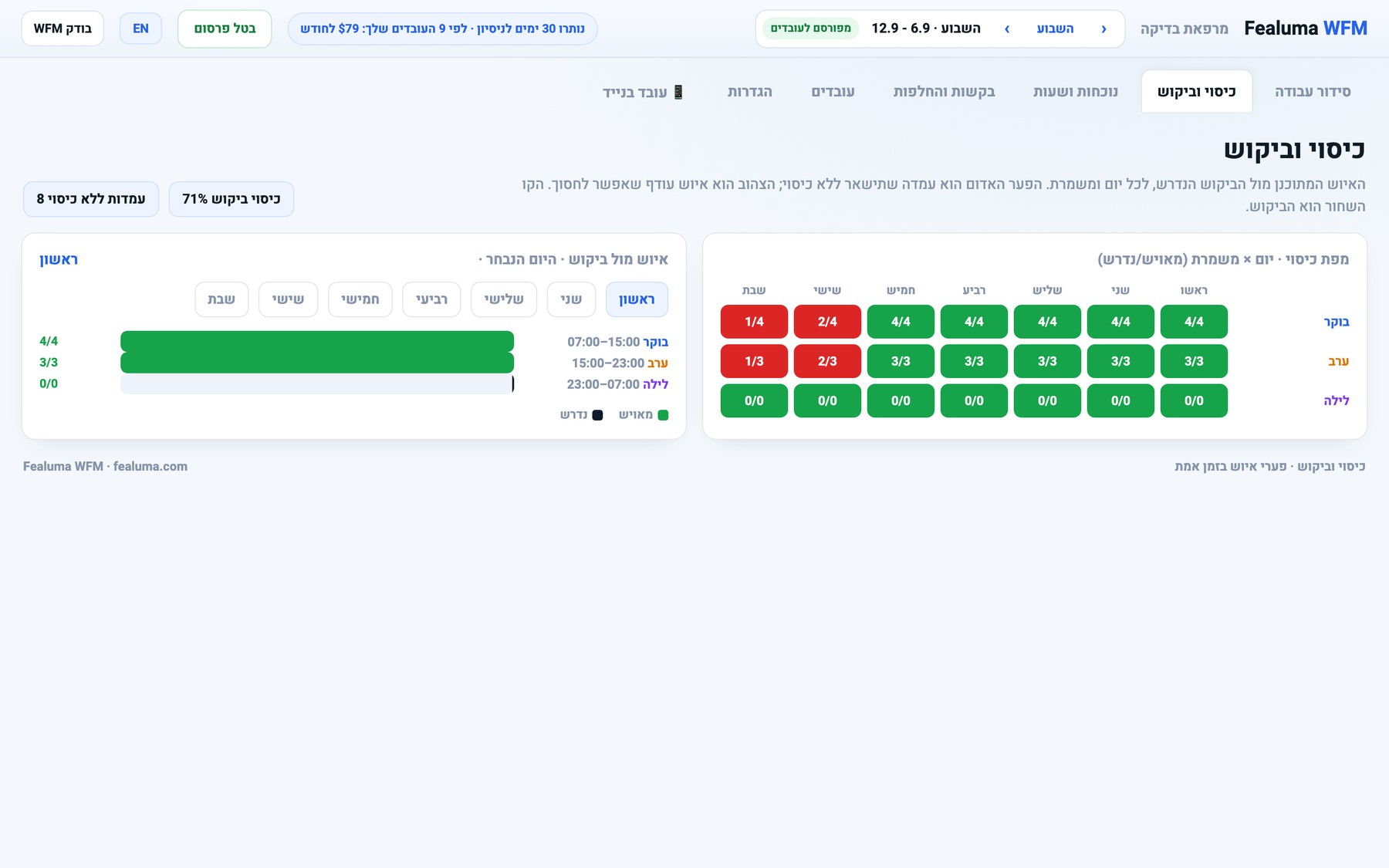Go to the סידור עבודה tab

point(1313,92)
